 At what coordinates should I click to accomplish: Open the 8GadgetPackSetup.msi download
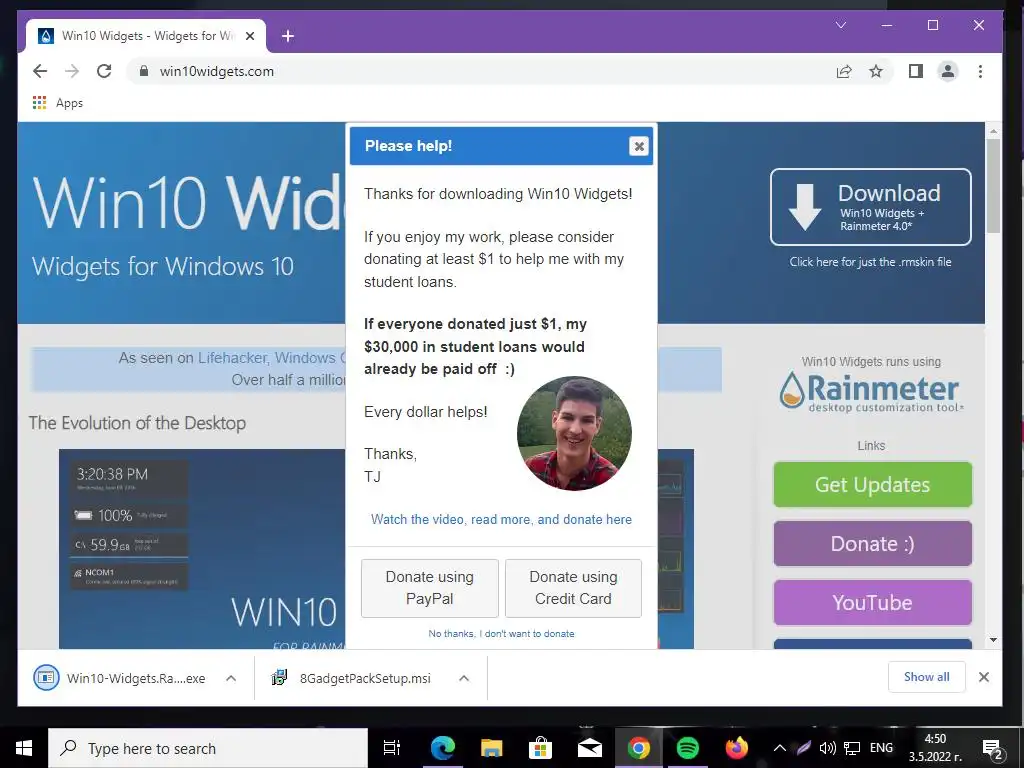[x=353, y=678]
